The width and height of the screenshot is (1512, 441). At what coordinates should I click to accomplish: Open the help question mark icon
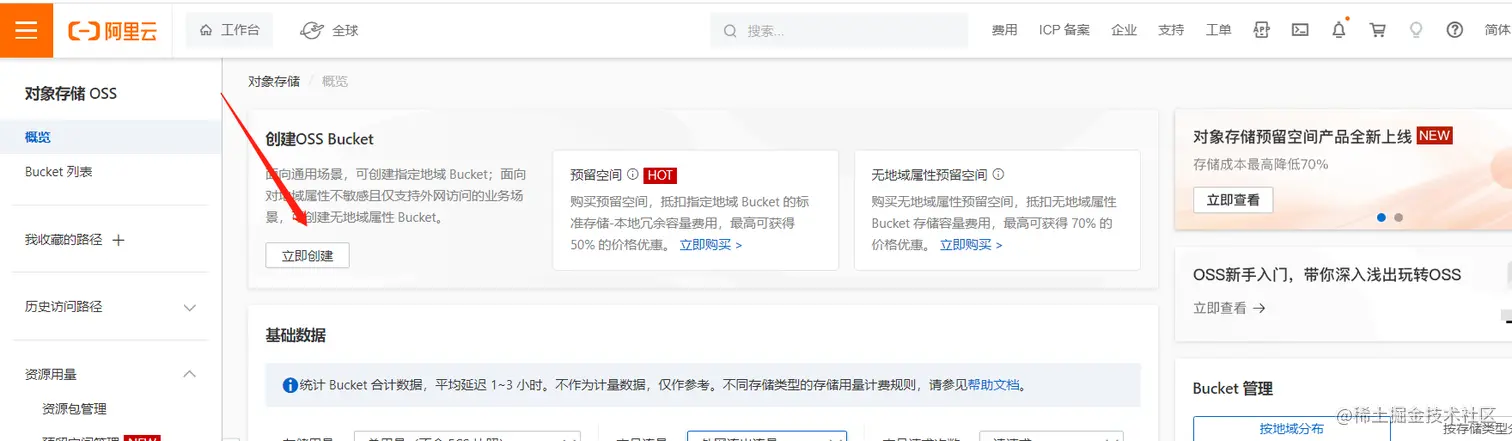[x=1455, y=30]
